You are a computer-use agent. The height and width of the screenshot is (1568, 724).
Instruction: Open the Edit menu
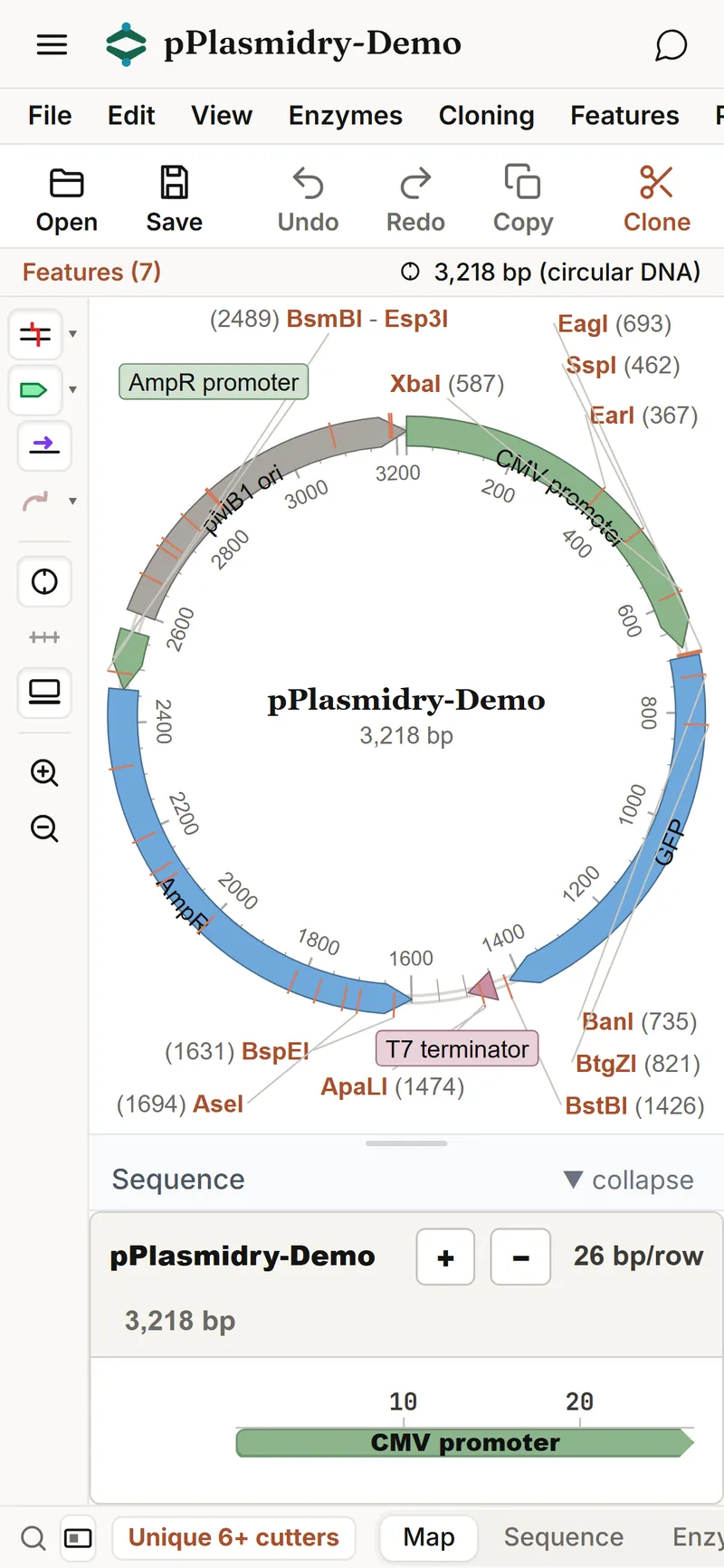131,116
